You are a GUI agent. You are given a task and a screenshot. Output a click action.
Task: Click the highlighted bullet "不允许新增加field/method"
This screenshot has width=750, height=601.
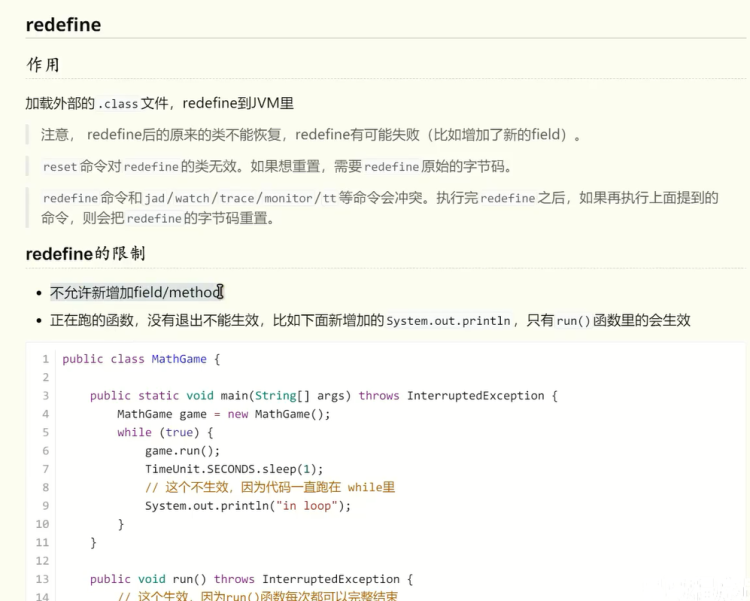tap(136, 292)
